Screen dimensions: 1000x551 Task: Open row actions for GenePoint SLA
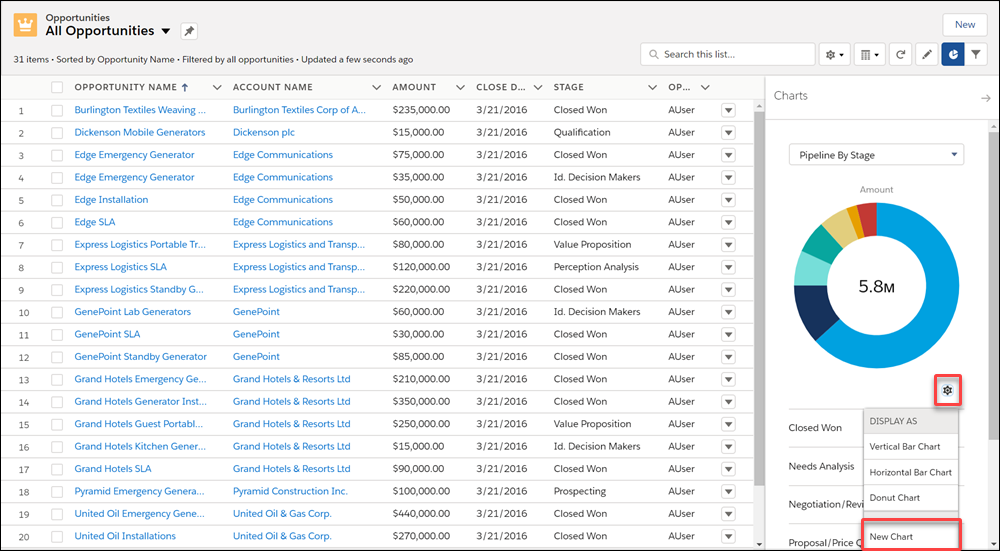pyautogui.click(x=728, y=335)
